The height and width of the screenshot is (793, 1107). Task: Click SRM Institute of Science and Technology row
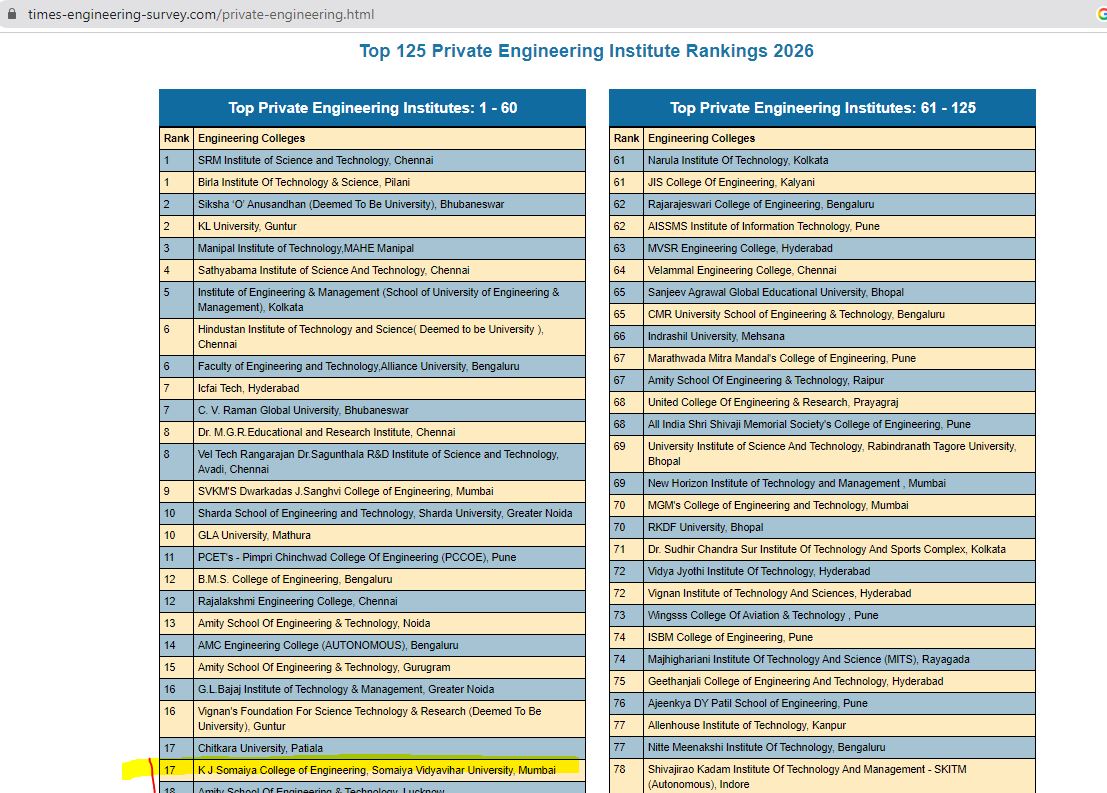point(373,160)
